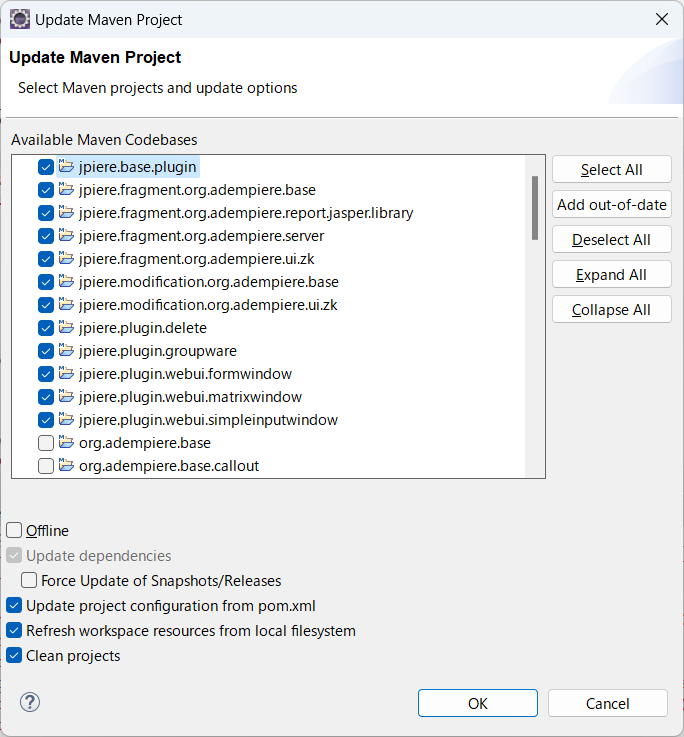684x737 pixels.
Task: Uncheck Refresh workspace resources from local filesystem
Action: click(x=14, y=630)
